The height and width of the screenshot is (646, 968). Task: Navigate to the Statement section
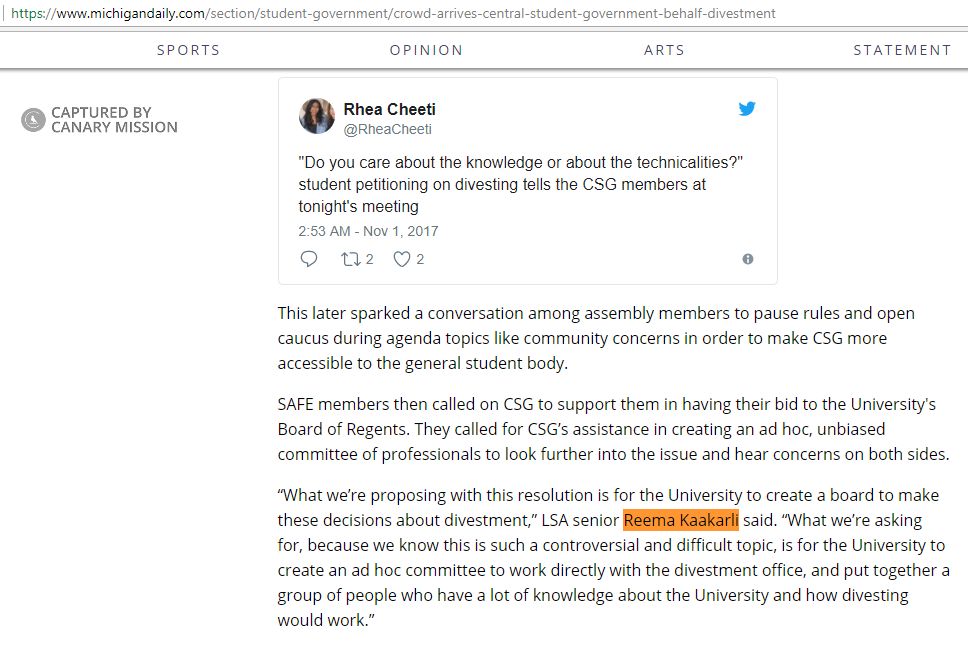point(902,50)
